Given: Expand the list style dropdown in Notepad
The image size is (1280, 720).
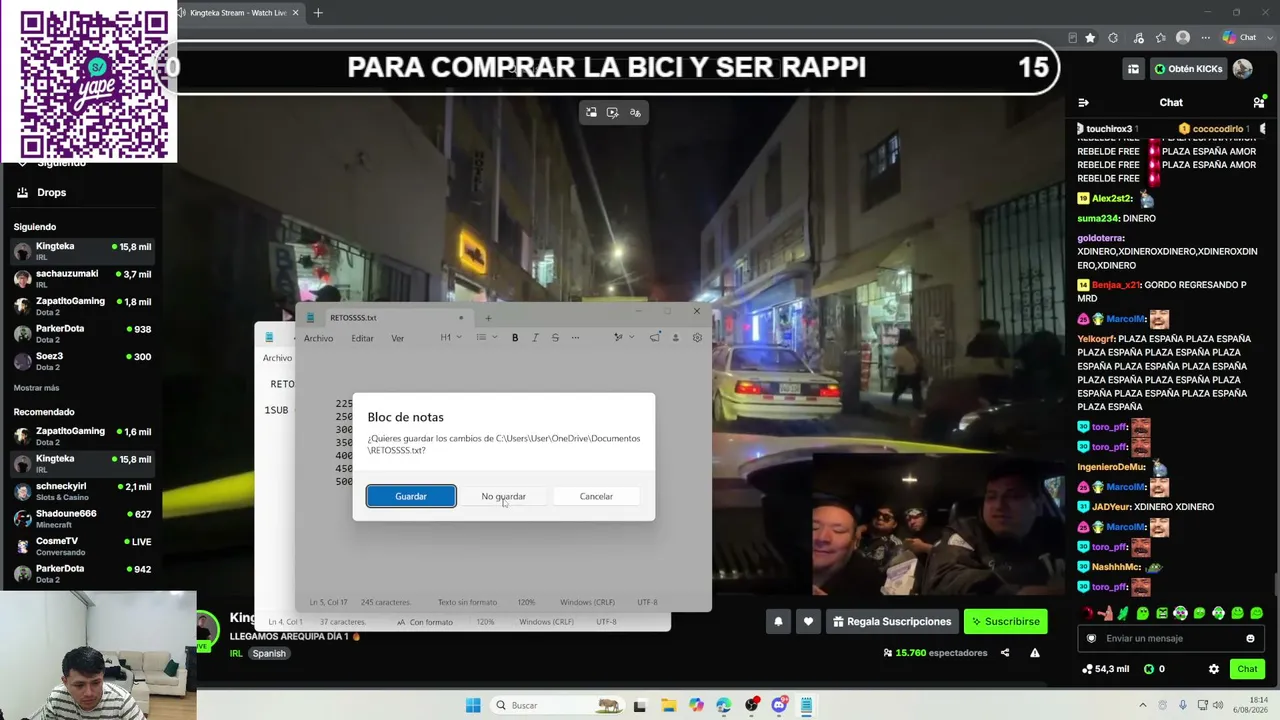Looking at the screenshot, I should [x=486, y=337].
